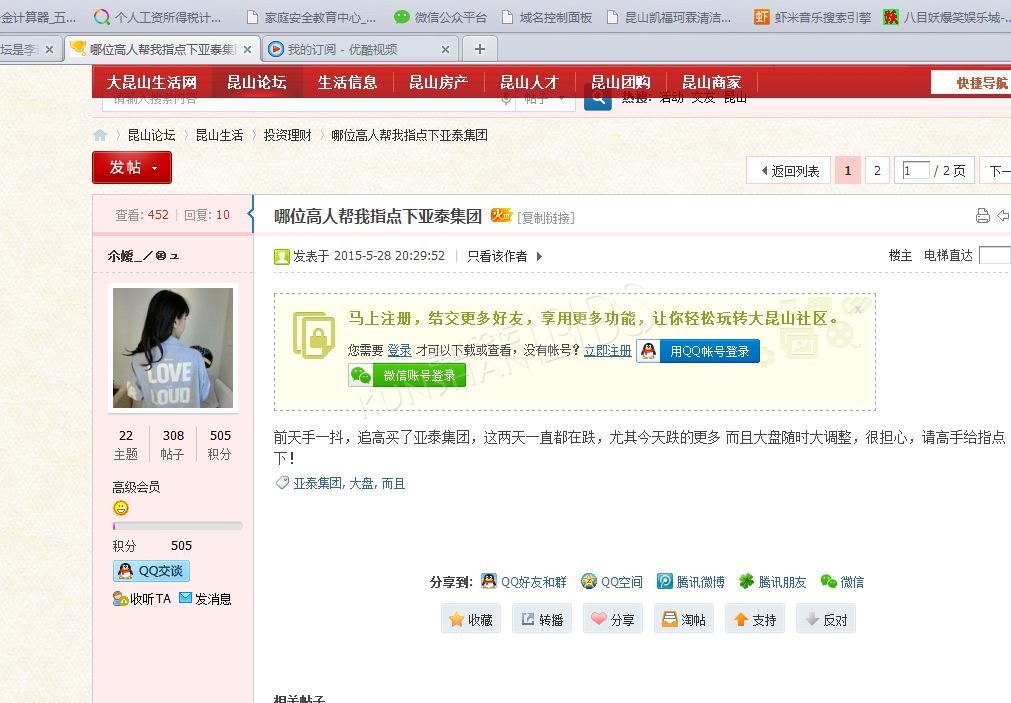Screen dimensions: 1011x703
Task: Open 生活信息 nav menu item
Action: (348, 83)
